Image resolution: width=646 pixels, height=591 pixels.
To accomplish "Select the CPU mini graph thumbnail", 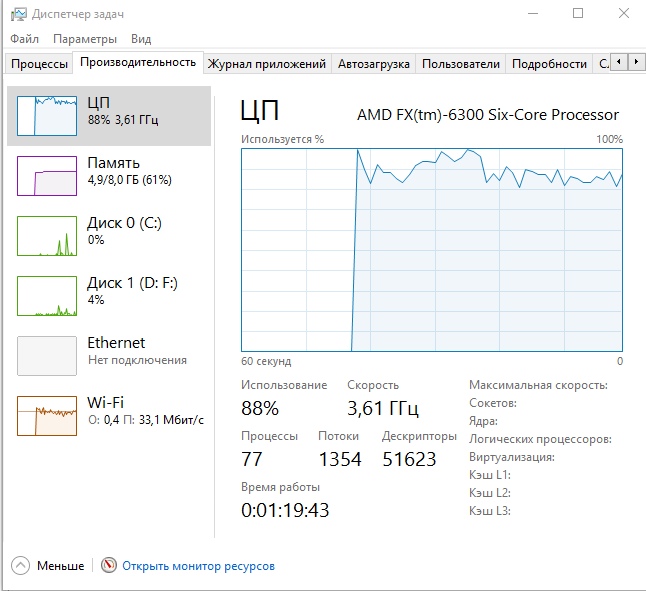I will click(x=47, y=116).
